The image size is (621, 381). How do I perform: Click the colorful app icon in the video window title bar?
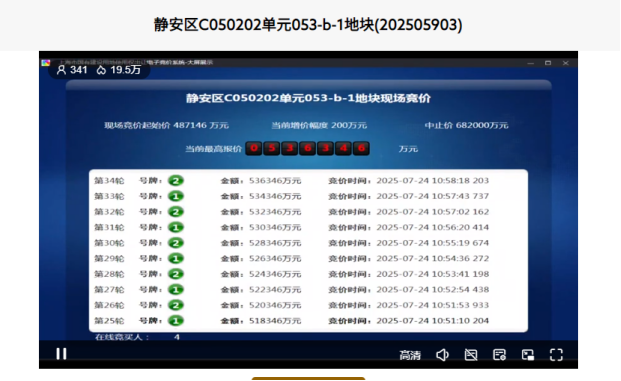coord(46,63)
